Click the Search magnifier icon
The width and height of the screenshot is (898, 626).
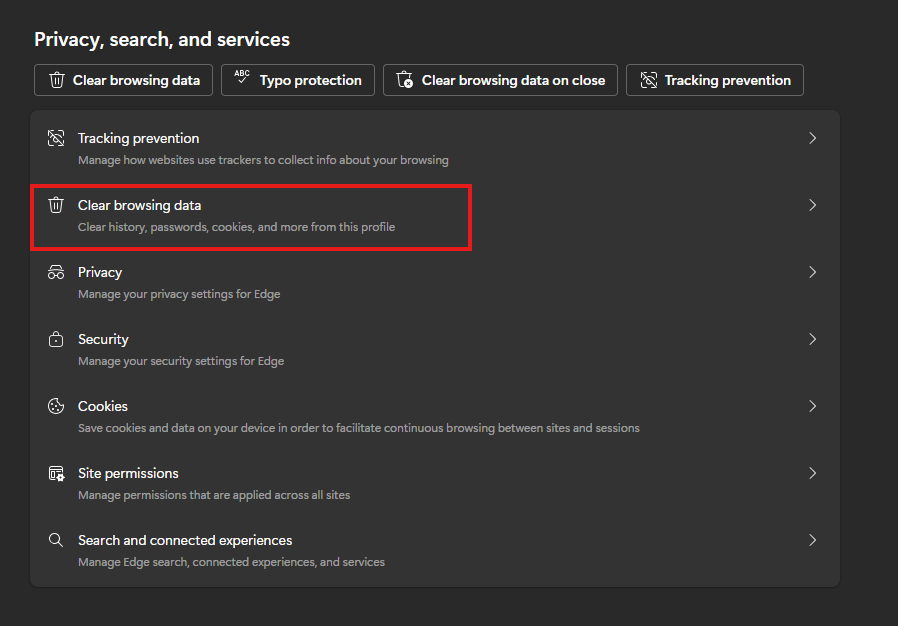click(57, 540)
